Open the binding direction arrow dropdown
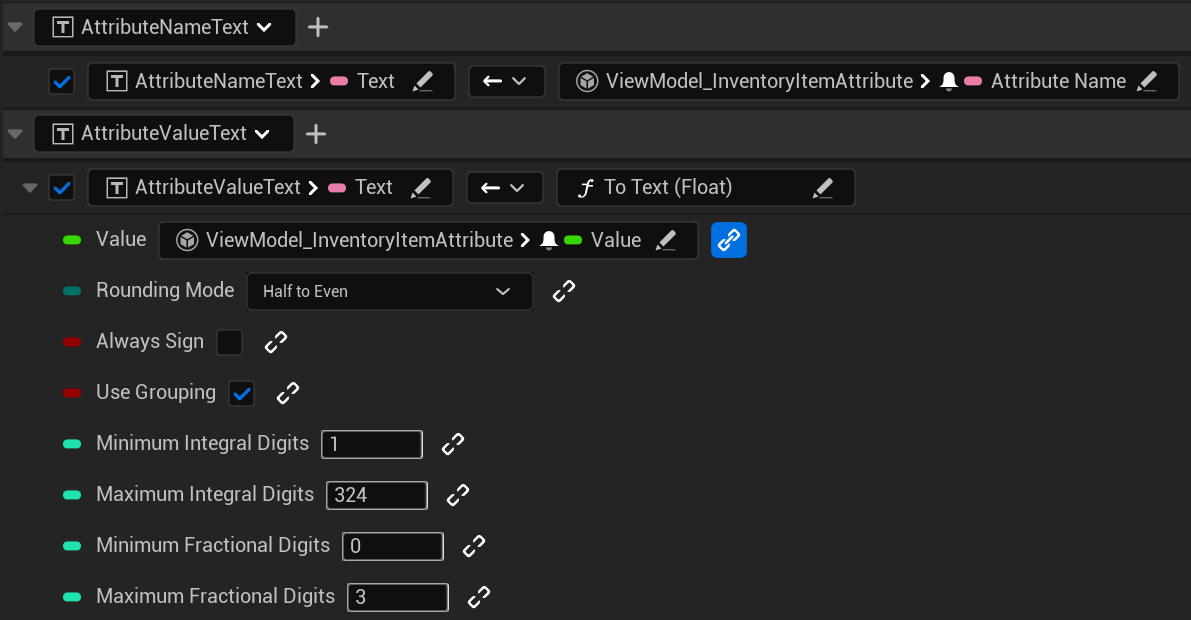The width and height of the screenshot is (1191, 620). click(507, 81)
